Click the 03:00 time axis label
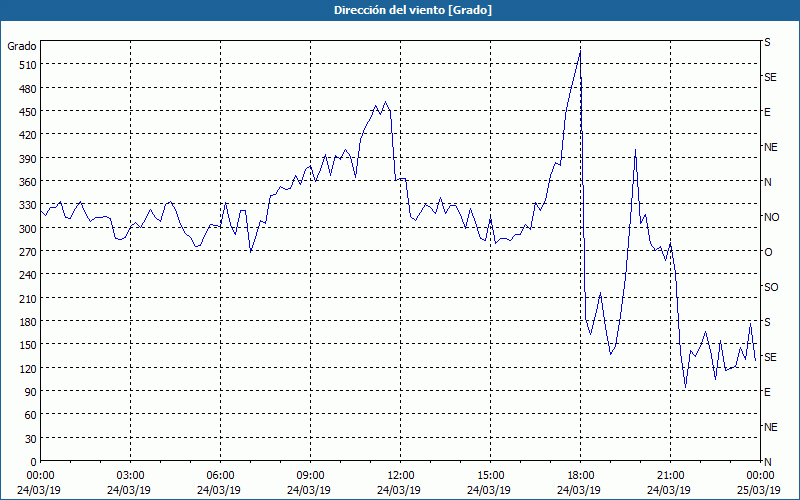 click(x=131, y=476)
